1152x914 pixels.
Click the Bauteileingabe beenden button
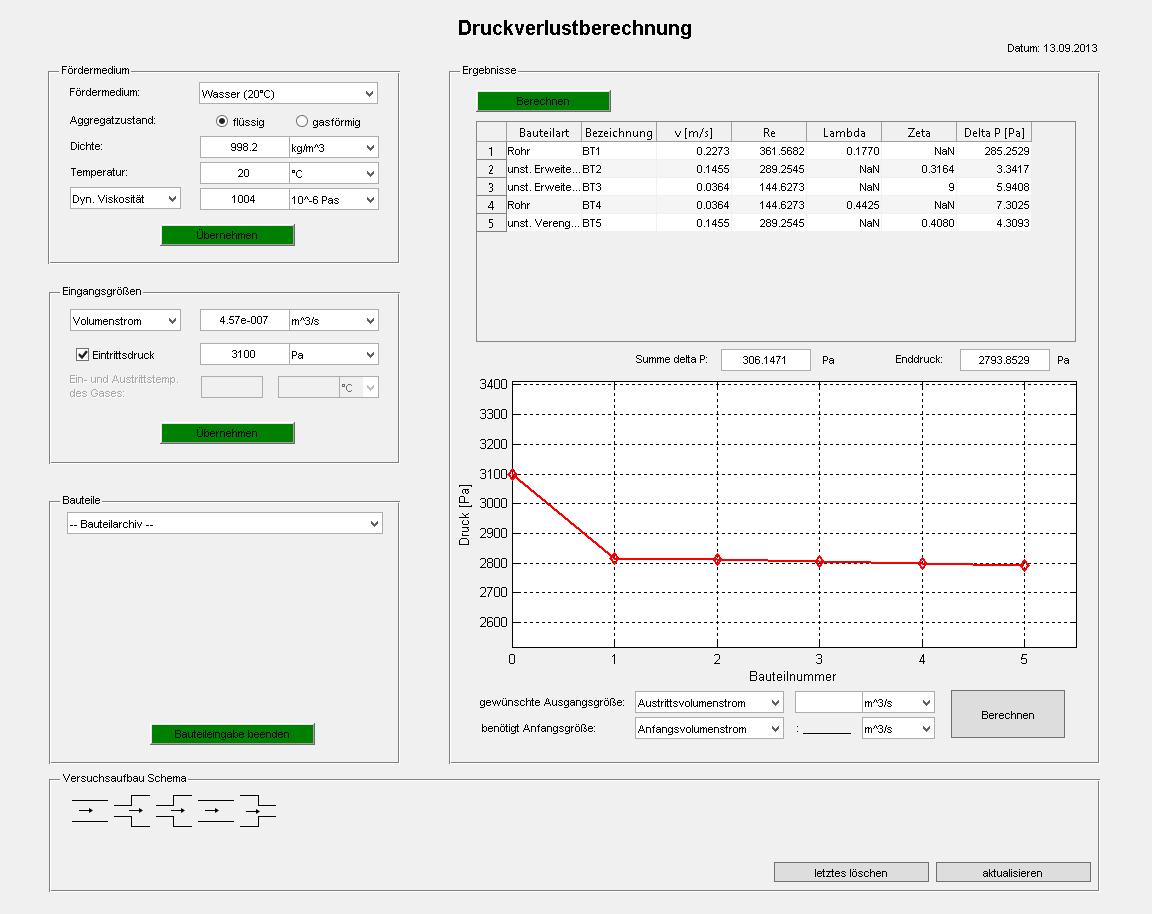[232, 734]
